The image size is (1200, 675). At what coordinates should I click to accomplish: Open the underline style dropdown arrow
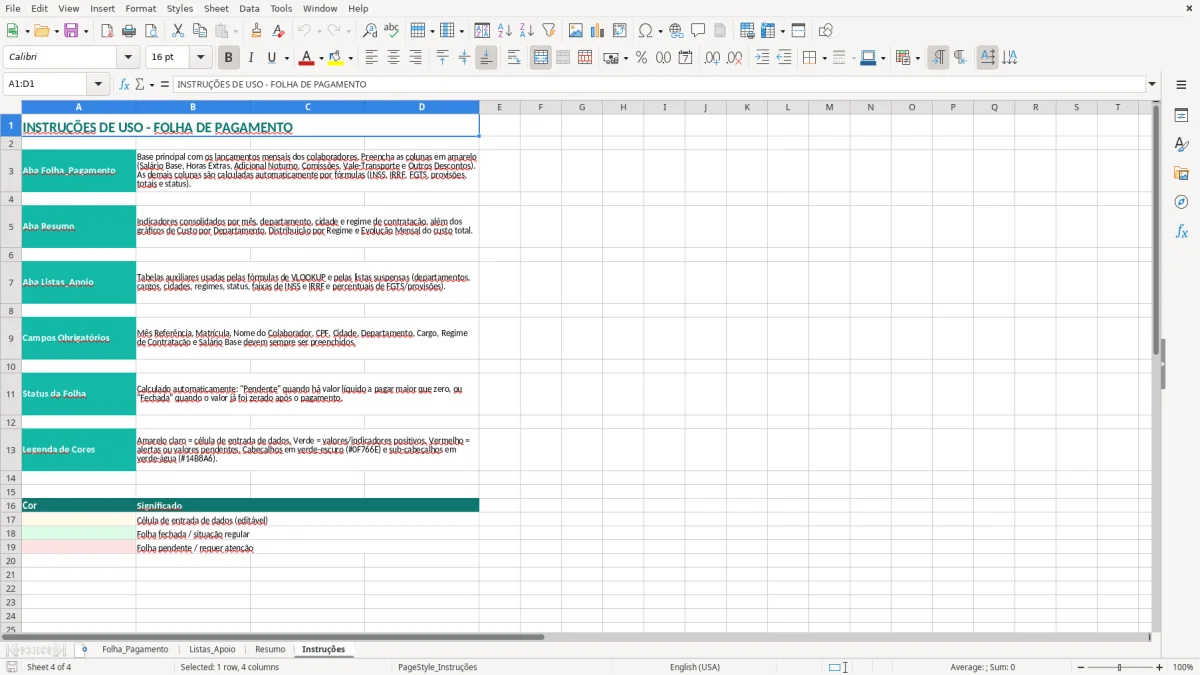(x=286, y=58)
